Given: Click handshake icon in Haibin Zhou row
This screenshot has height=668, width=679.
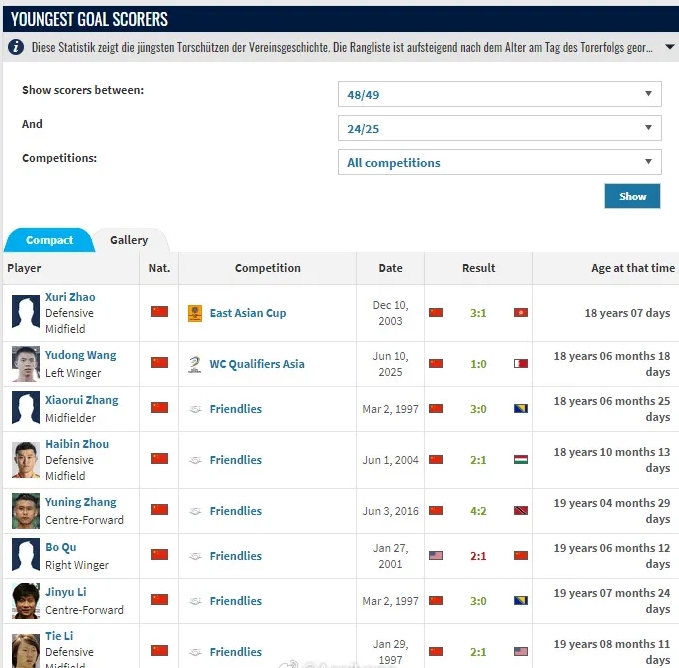Looking at the screenshot, I should [195, 460].
